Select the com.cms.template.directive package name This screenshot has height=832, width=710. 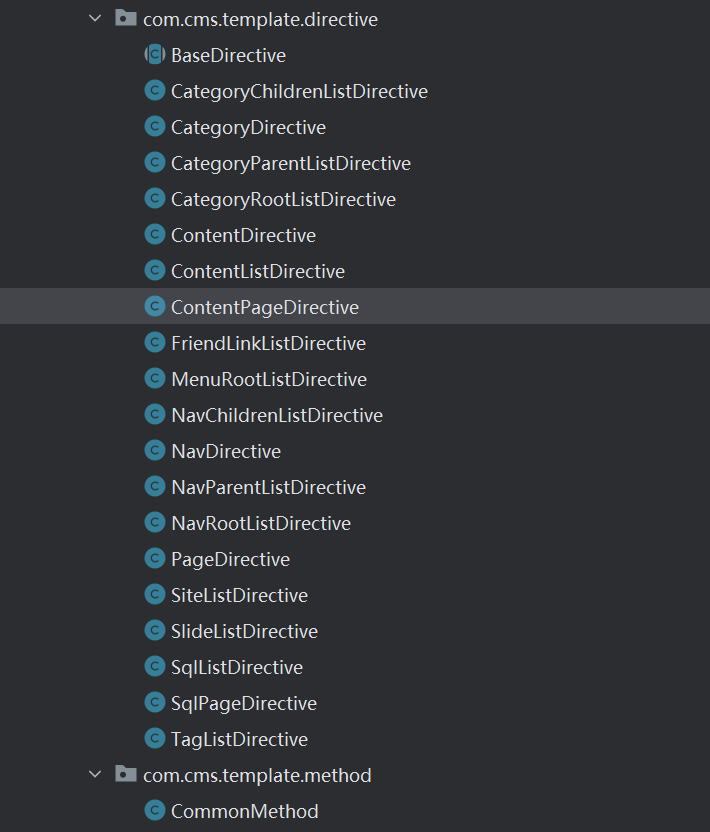click(x=261, y=20)
